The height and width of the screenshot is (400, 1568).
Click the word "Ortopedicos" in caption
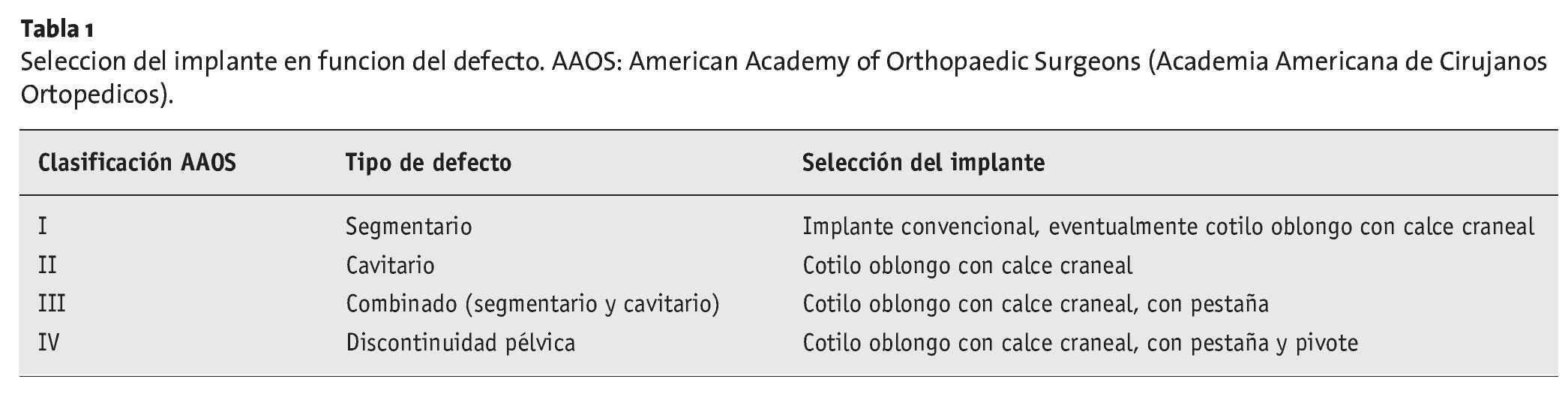pos(90,95)
